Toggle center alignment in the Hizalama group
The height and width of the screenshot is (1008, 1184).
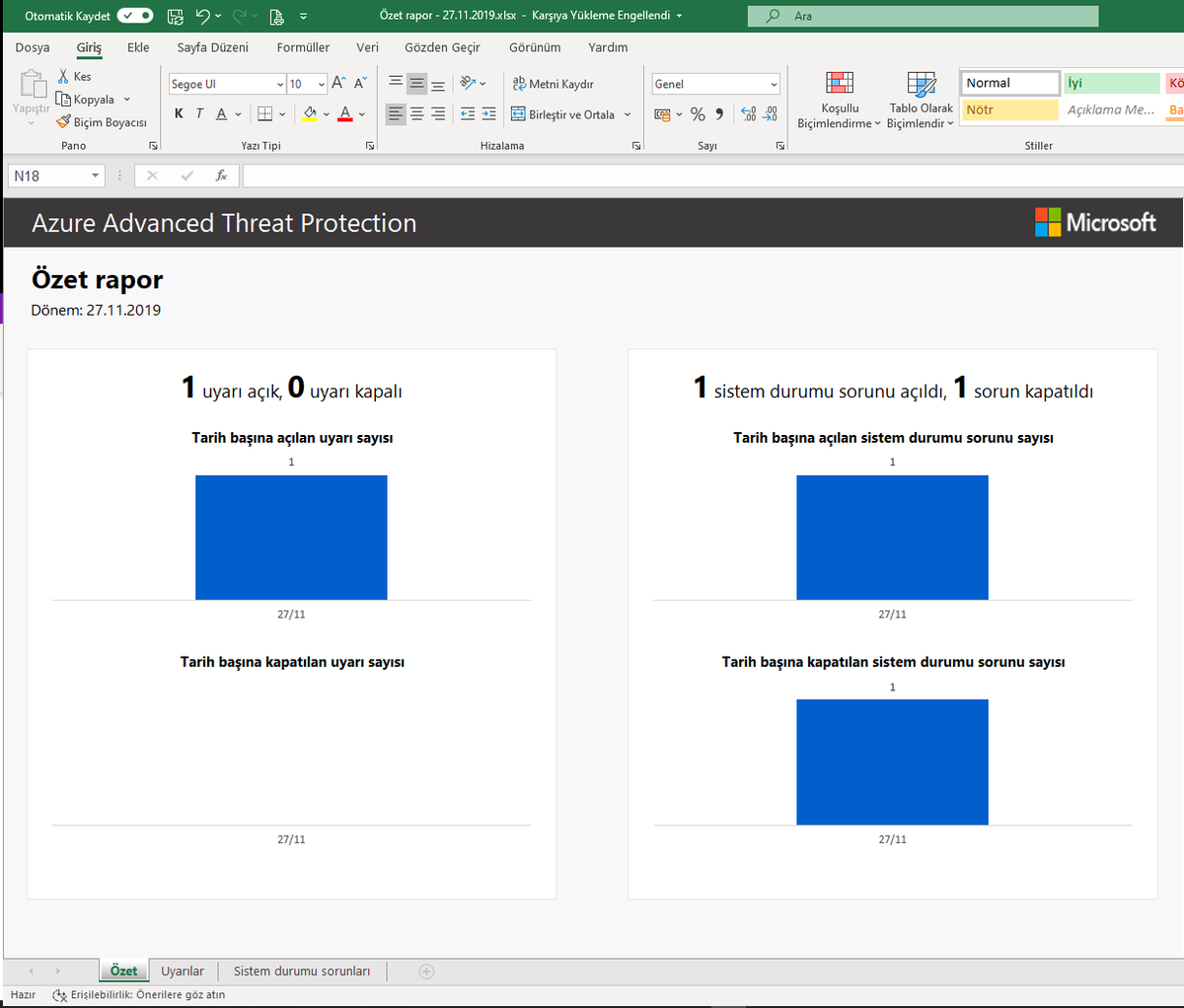click(414, 114)
